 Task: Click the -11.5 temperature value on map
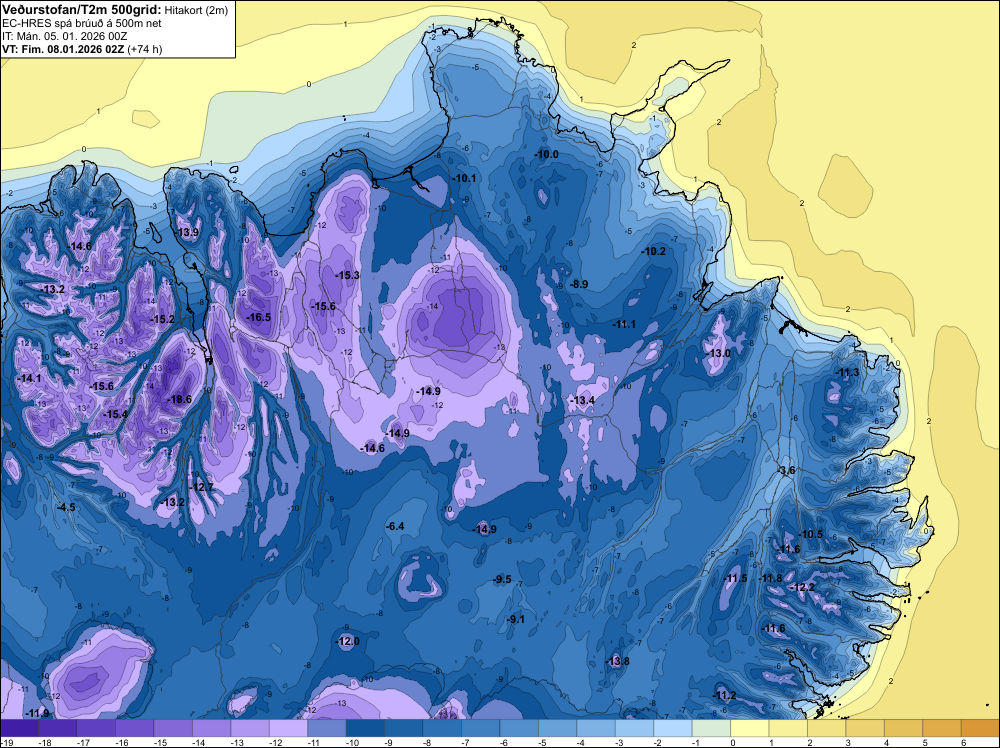[x=735, y=578]
